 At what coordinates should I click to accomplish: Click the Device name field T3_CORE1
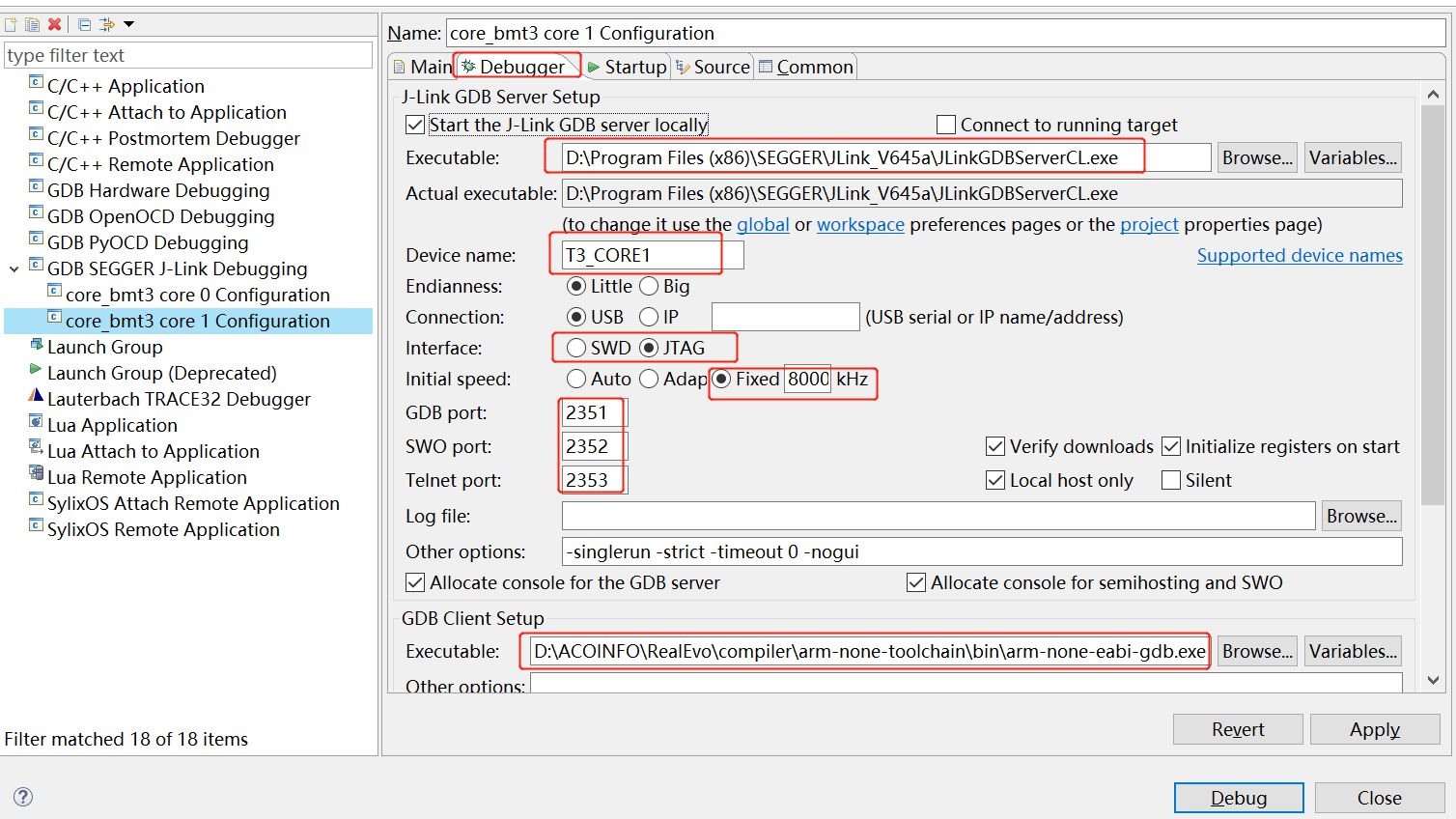[653, 255]
